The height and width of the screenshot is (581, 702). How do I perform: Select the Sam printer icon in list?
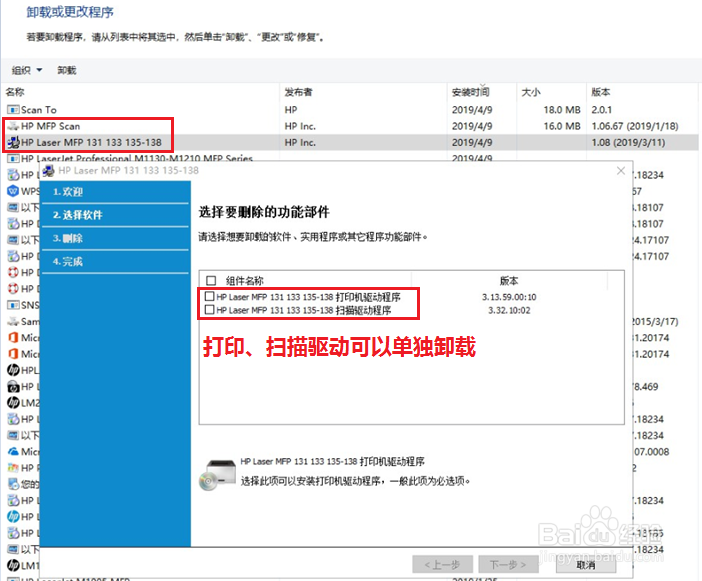pyautogui.click(x=13, y=321)
